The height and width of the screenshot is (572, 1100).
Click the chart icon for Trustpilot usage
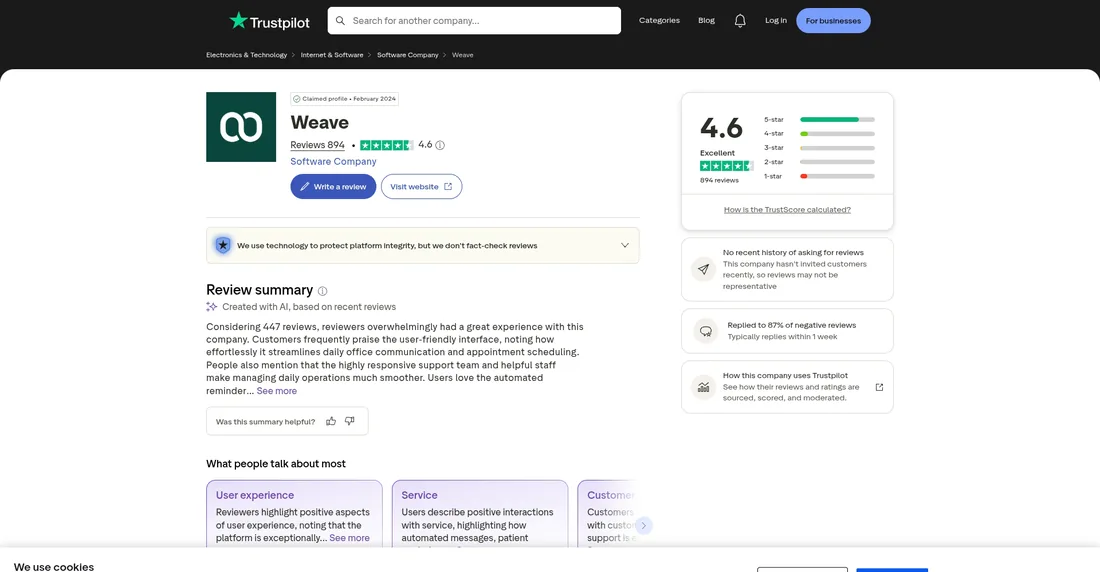click(703, 387)
